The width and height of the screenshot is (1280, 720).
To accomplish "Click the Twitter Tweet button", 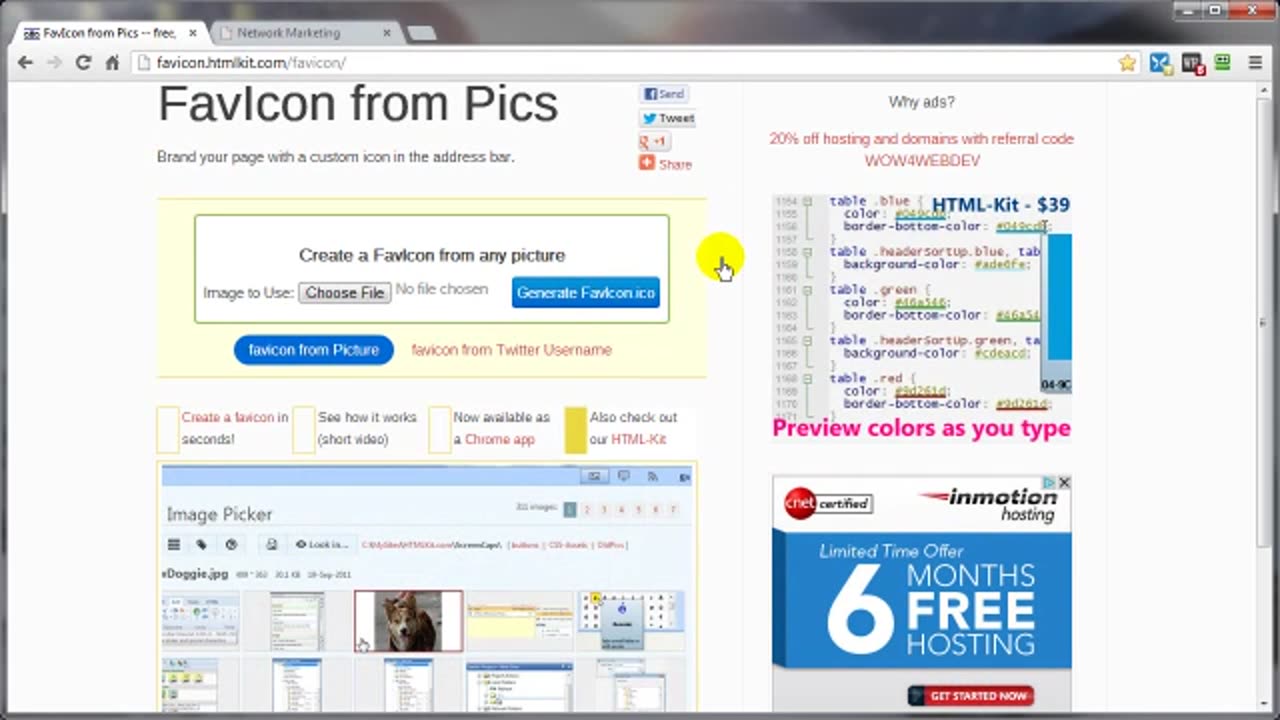I will point(668,118).
